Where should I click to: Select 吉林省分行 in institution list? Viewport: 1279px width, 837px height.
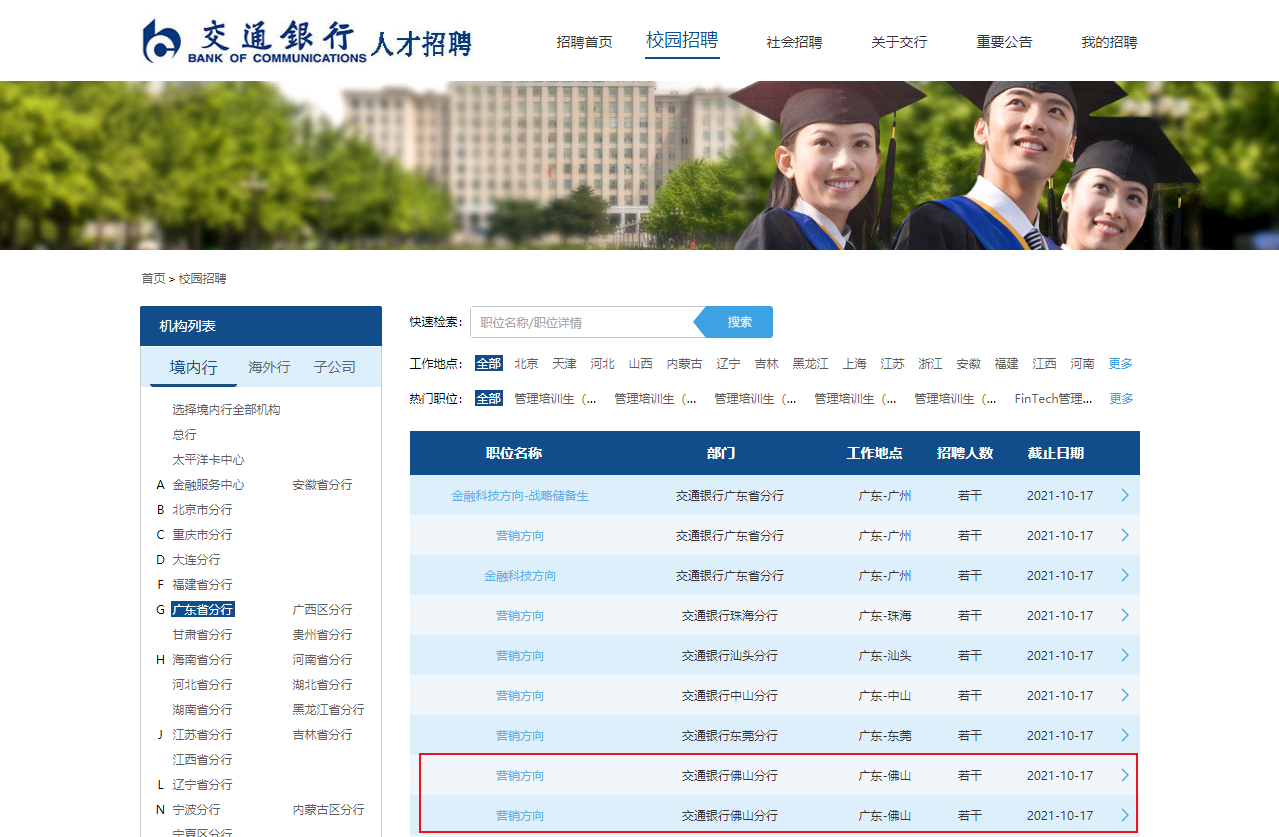pos(322,734)
